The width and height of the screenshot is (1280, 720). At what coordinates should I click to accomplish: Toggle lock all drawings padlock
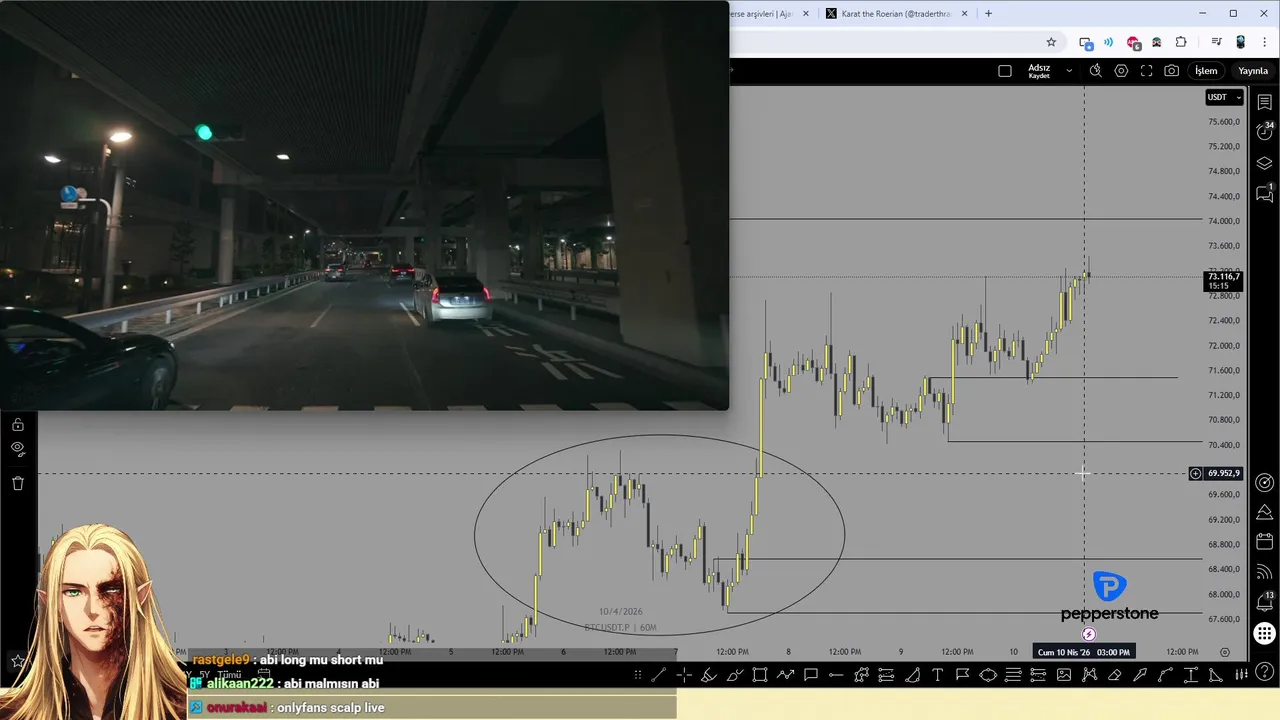tap(18, 424)
